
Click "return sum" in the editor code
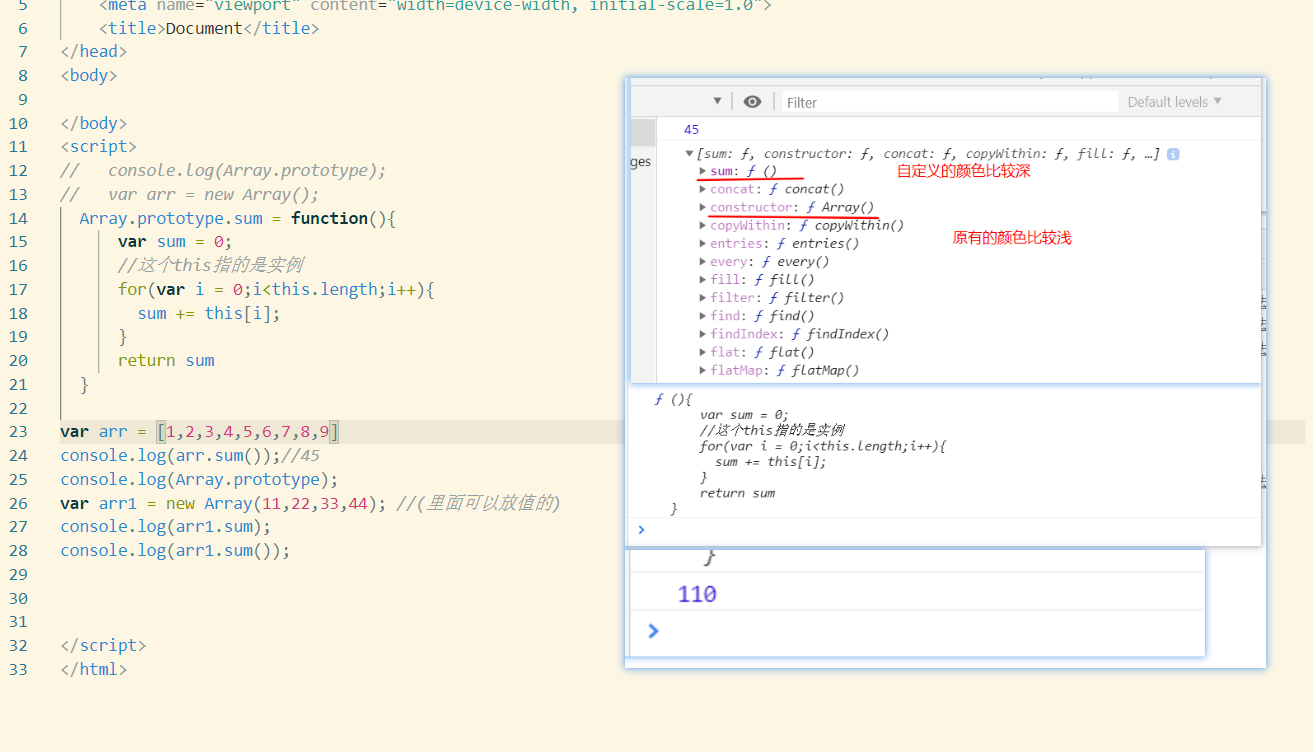(x=166, y=360)
